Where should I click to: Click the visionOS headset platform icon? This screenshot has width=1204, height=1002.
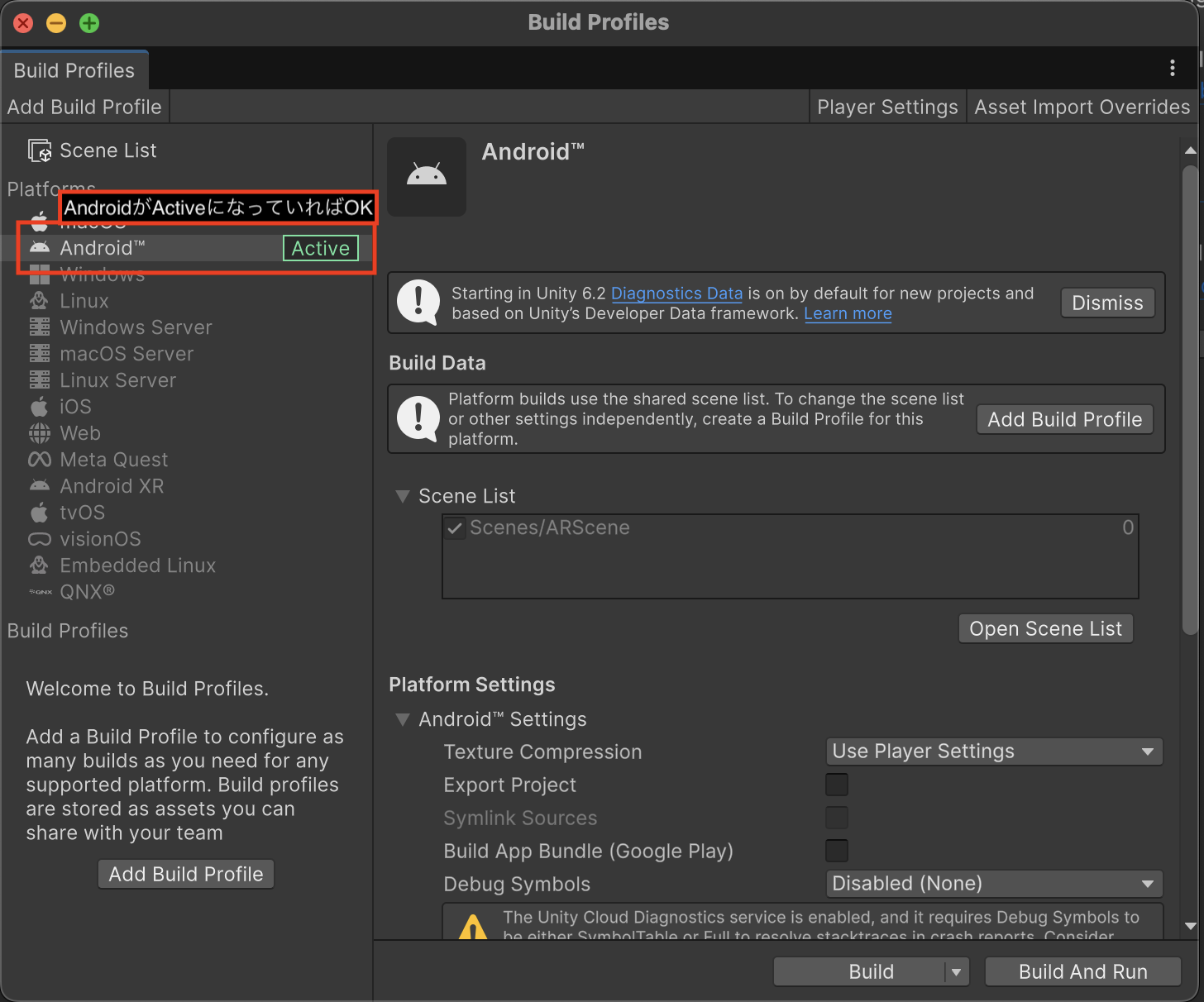(39, 539)
